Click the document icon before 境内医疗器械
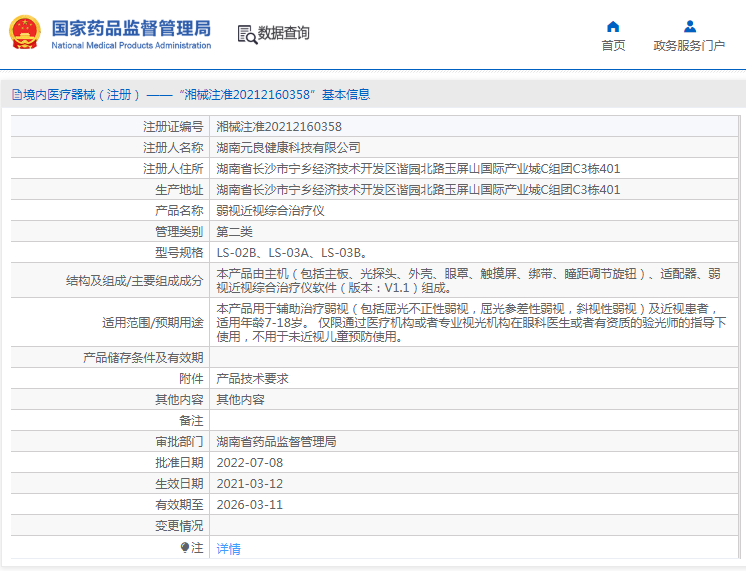The height and width of the screenshot is (571, 746). click(17, 95)
